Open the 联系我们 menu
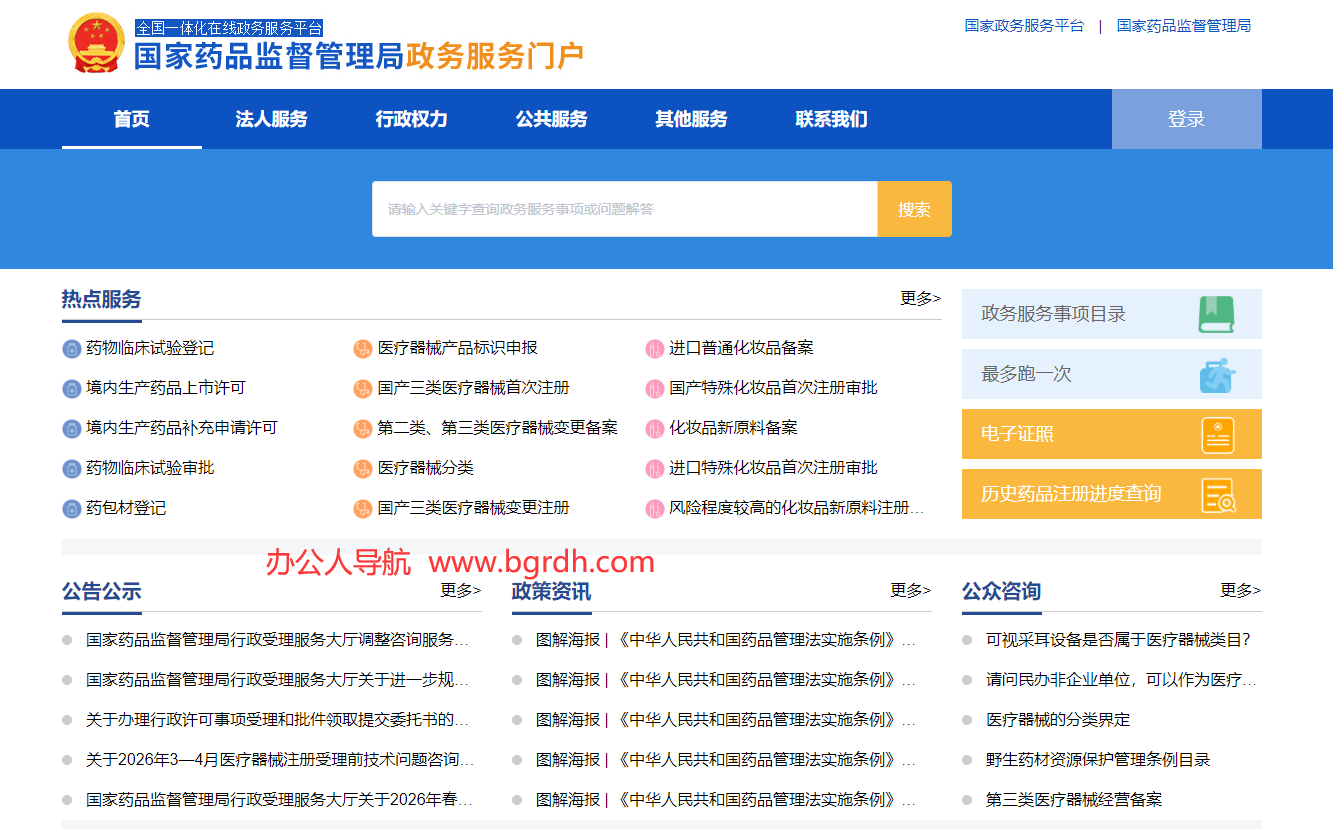 pyautogui.click(x=832, y=119)
